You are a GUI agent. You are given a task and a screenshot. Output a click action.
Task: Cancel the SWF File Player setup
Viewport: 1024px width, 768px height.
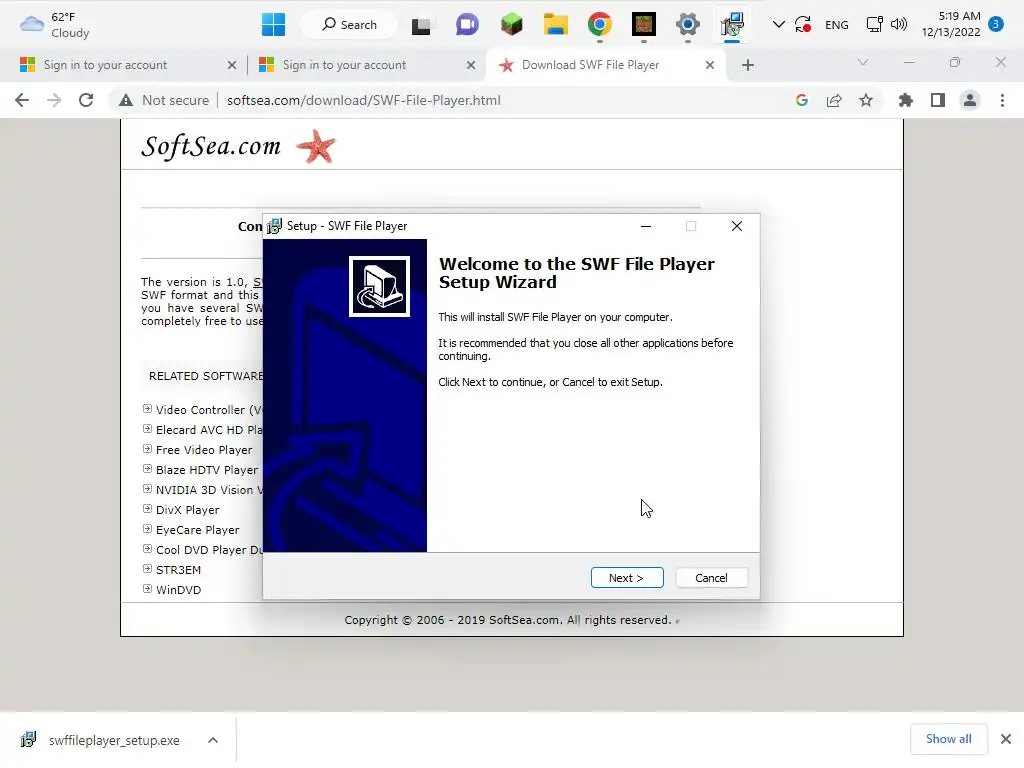pos(711,578)
